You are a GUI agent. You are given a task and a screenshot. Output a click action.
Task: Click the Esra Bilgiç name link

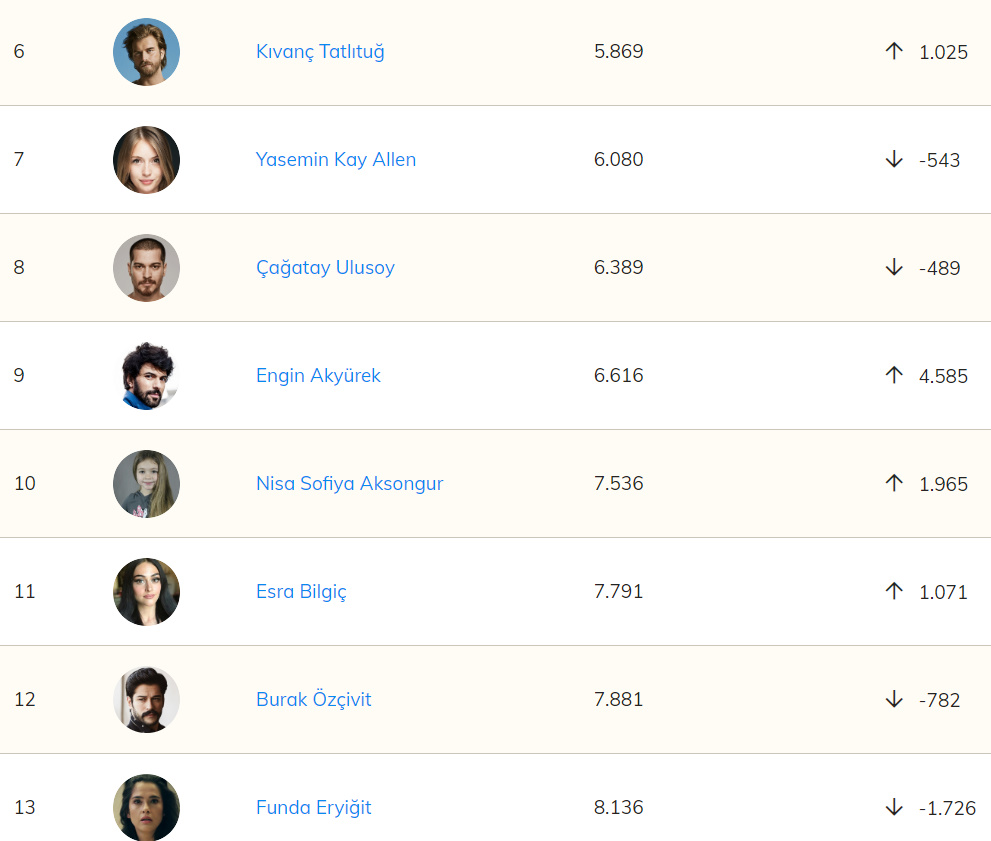tap(301, 592)
